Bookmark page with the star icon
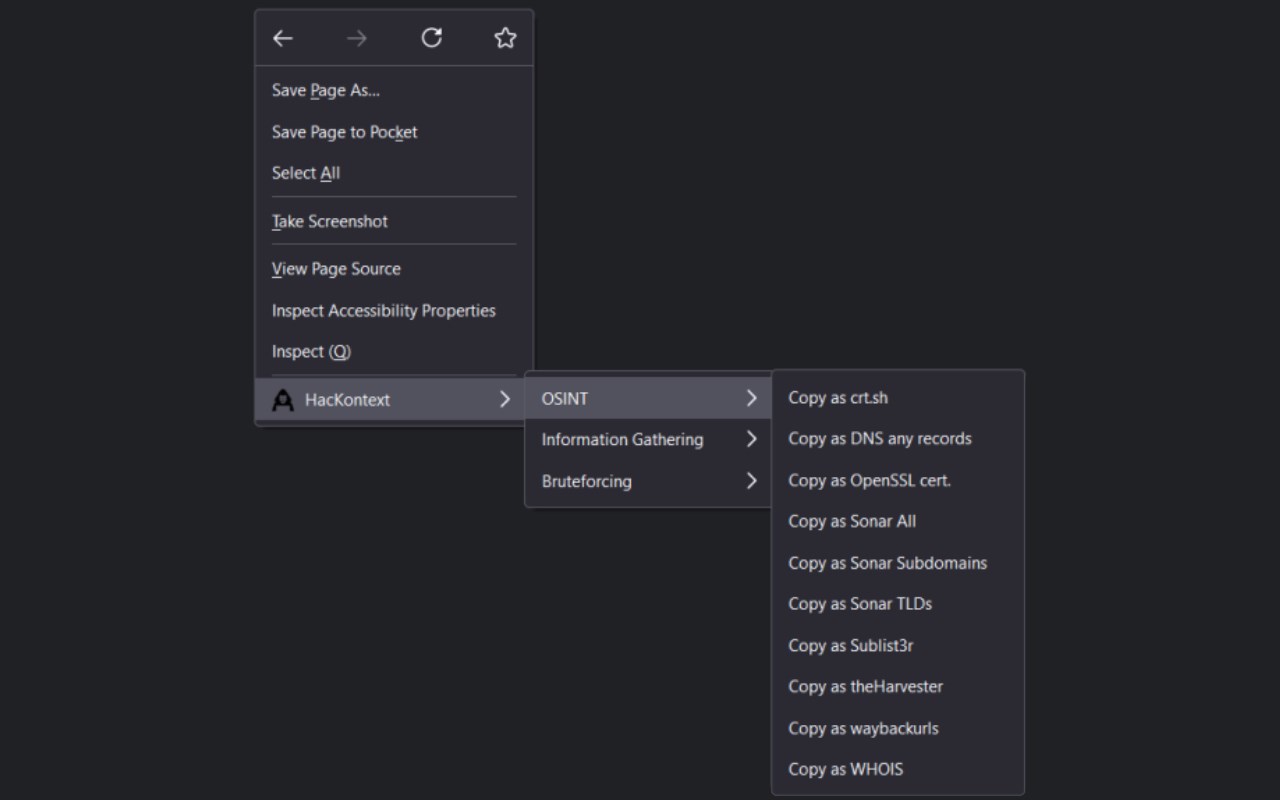The height and width of the screenshot is (800, 1280). 505,38
